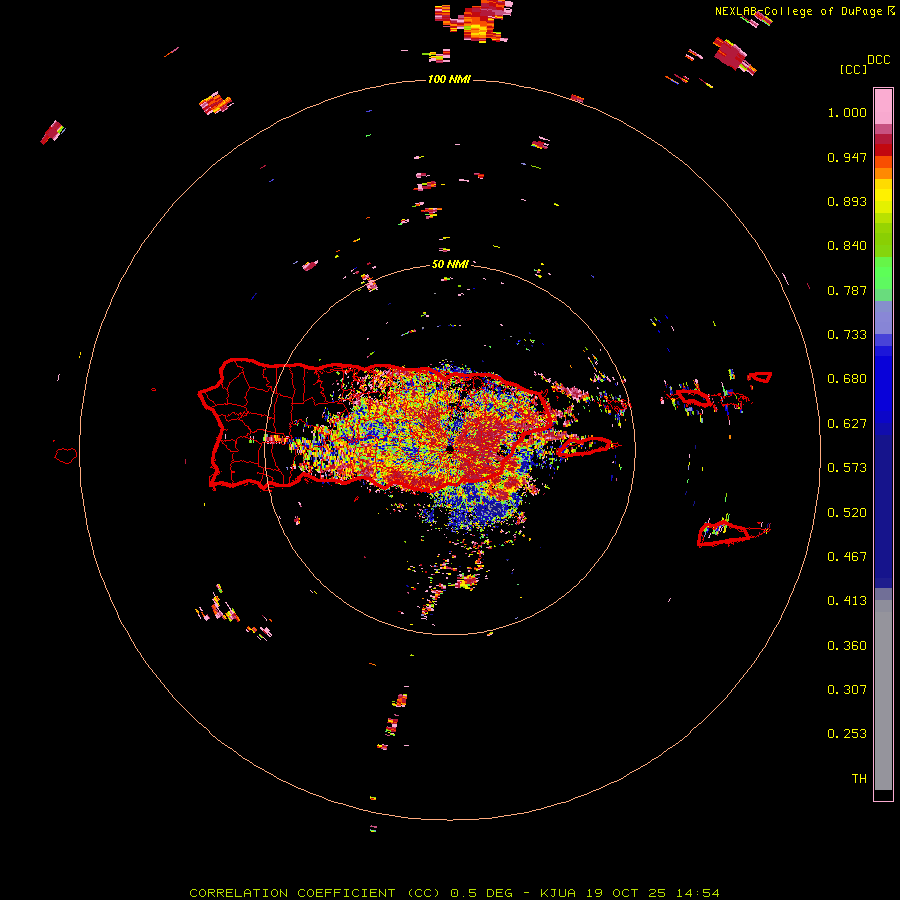Click the 0.947 scale value
Screen dimensions: 900x900
[x=847, y=157]
